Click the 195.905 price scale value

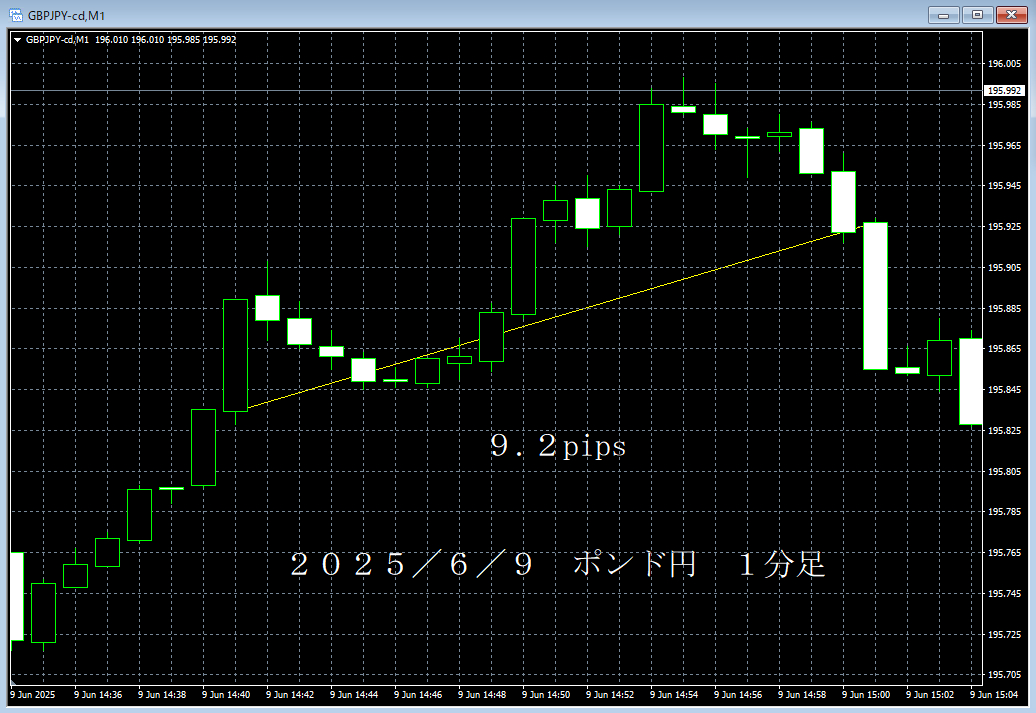pyautogui.click(x=1004, y=268)
